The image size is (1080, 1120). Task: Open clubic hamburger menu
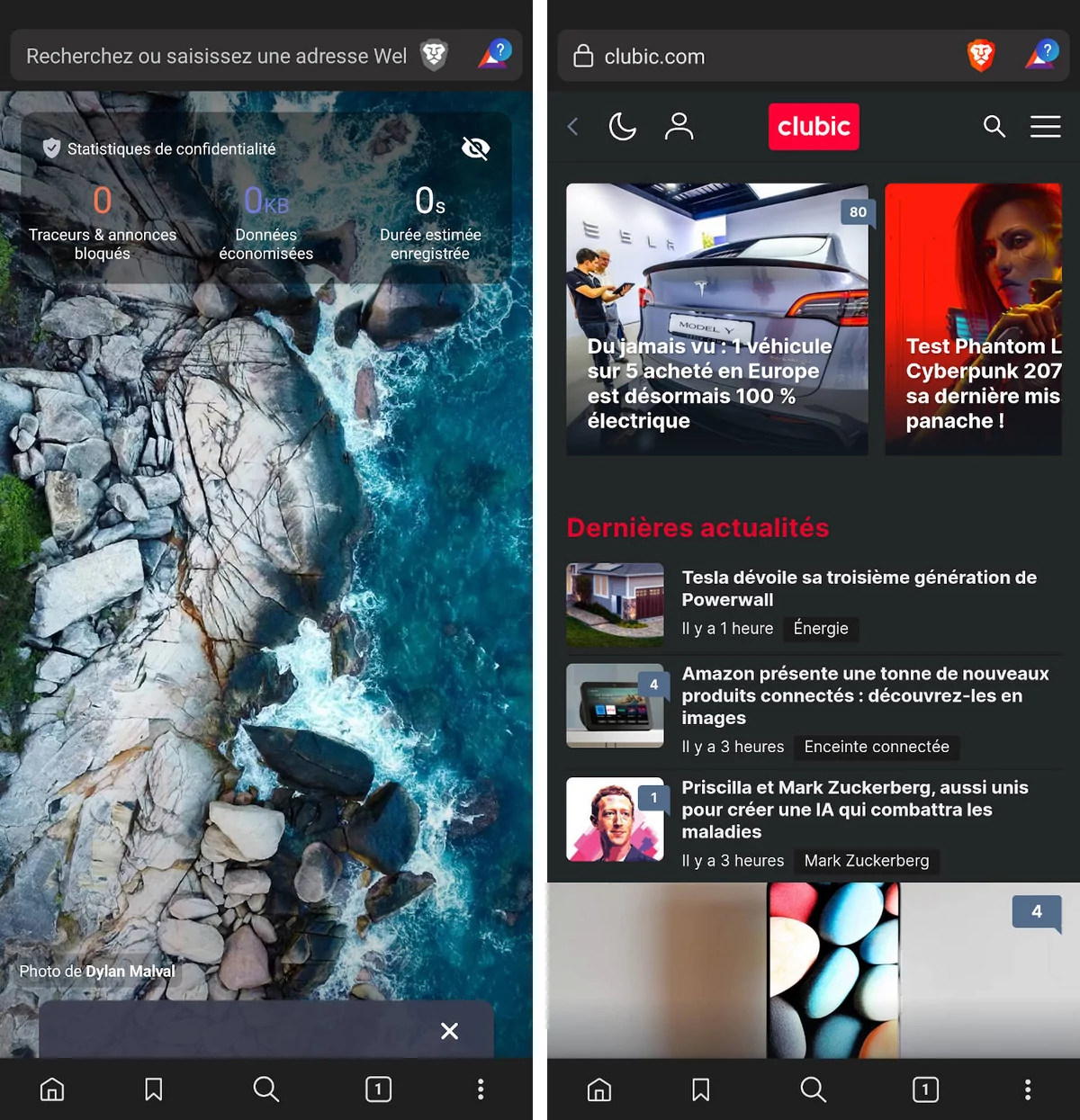pyautogui.click(x=1046, y=127)
